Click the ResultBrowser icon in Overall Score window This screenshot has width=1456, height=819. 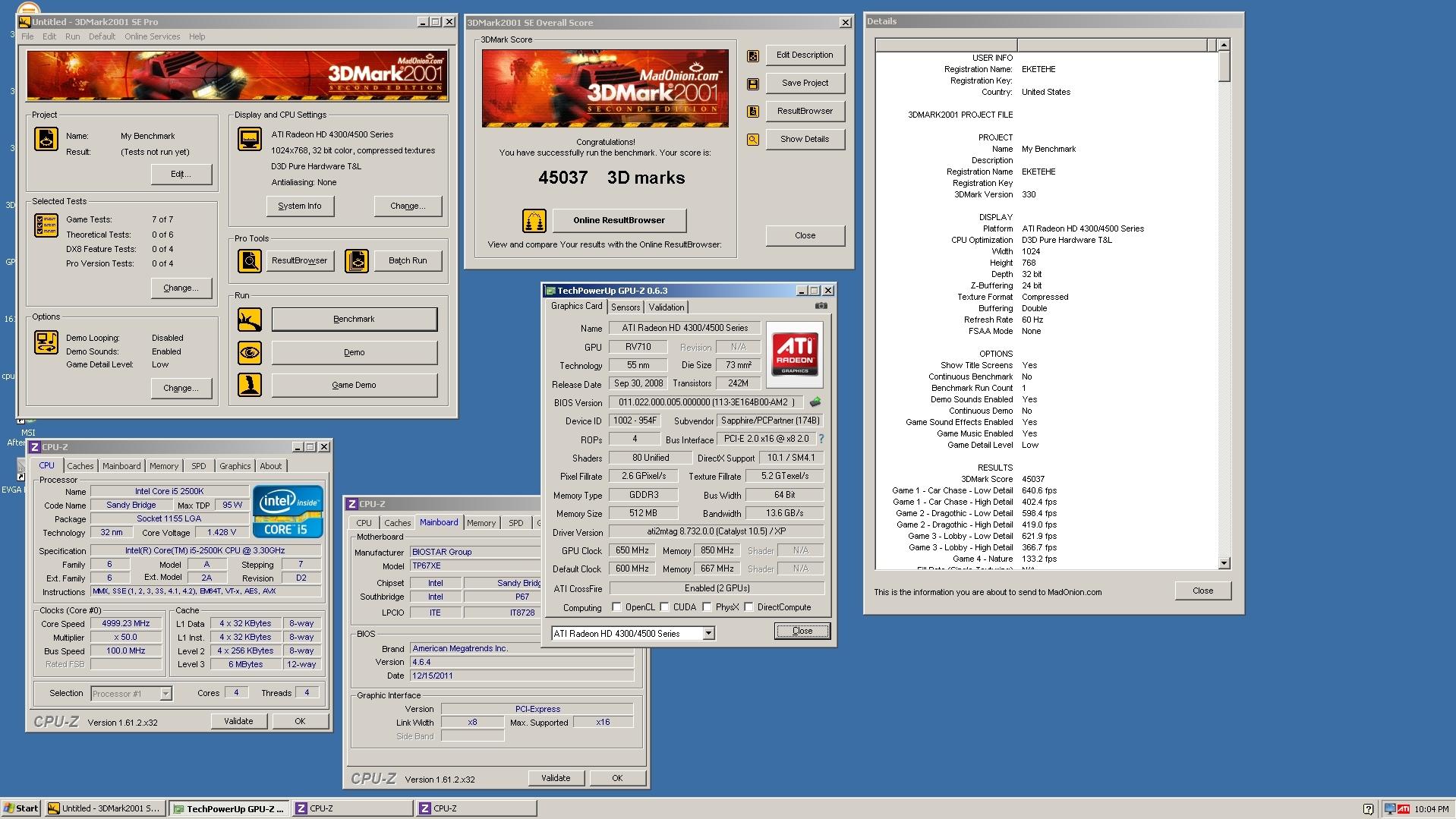(753, 112)
